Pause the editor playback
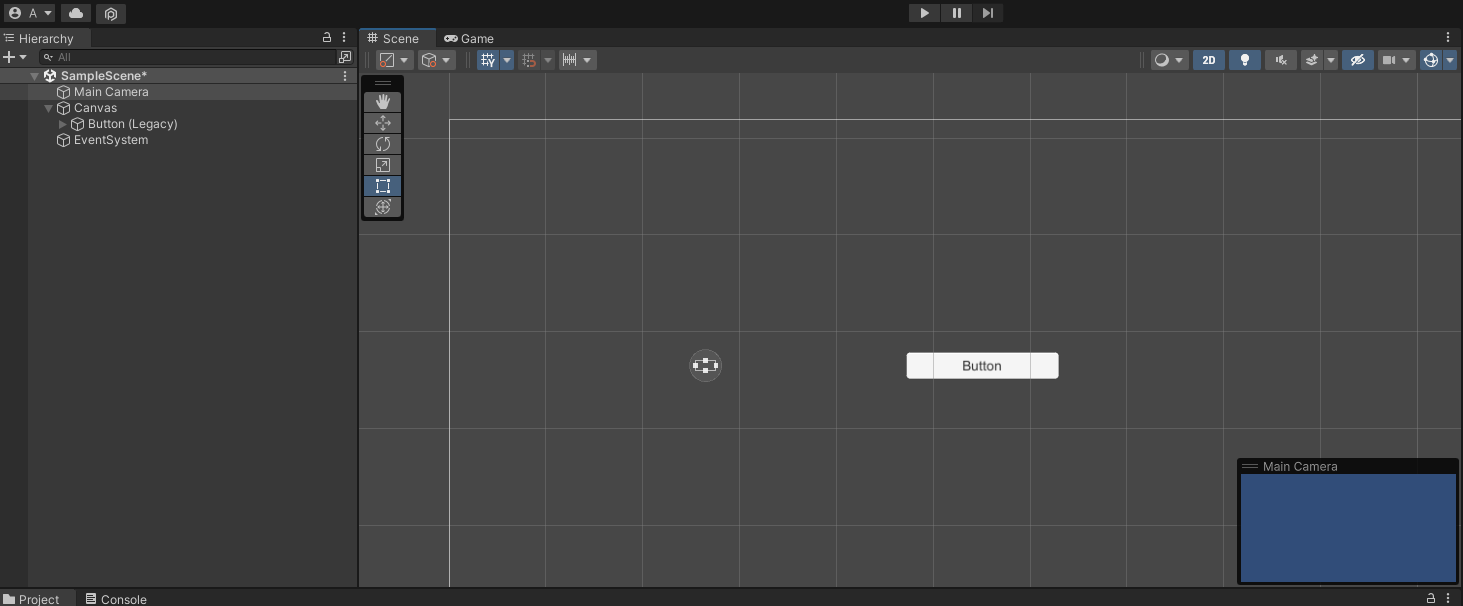Viewport: 1463px width, 606px height. click(957, 13)
